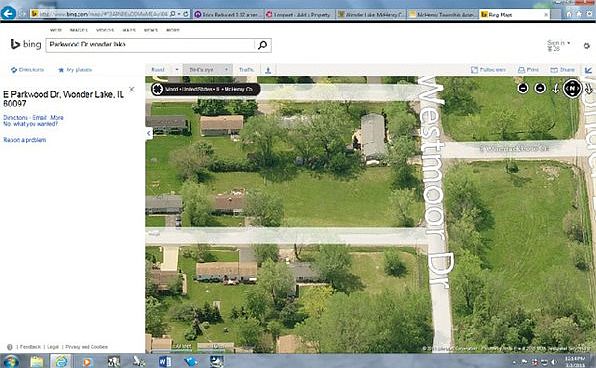Switch to the Wonder Lake McHenry browser tab
The image size is (596, 368).
pos(371,14)
